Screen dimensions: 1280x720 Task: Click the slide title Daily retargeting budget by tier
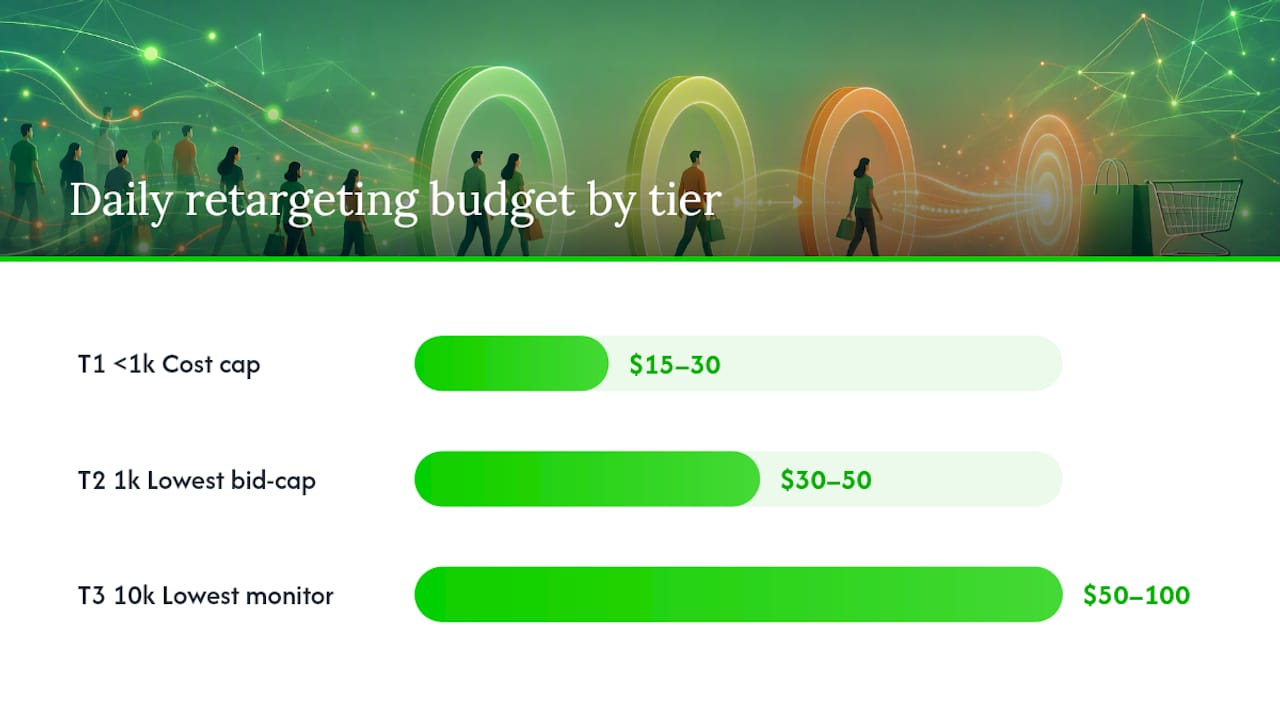point(395,200)
